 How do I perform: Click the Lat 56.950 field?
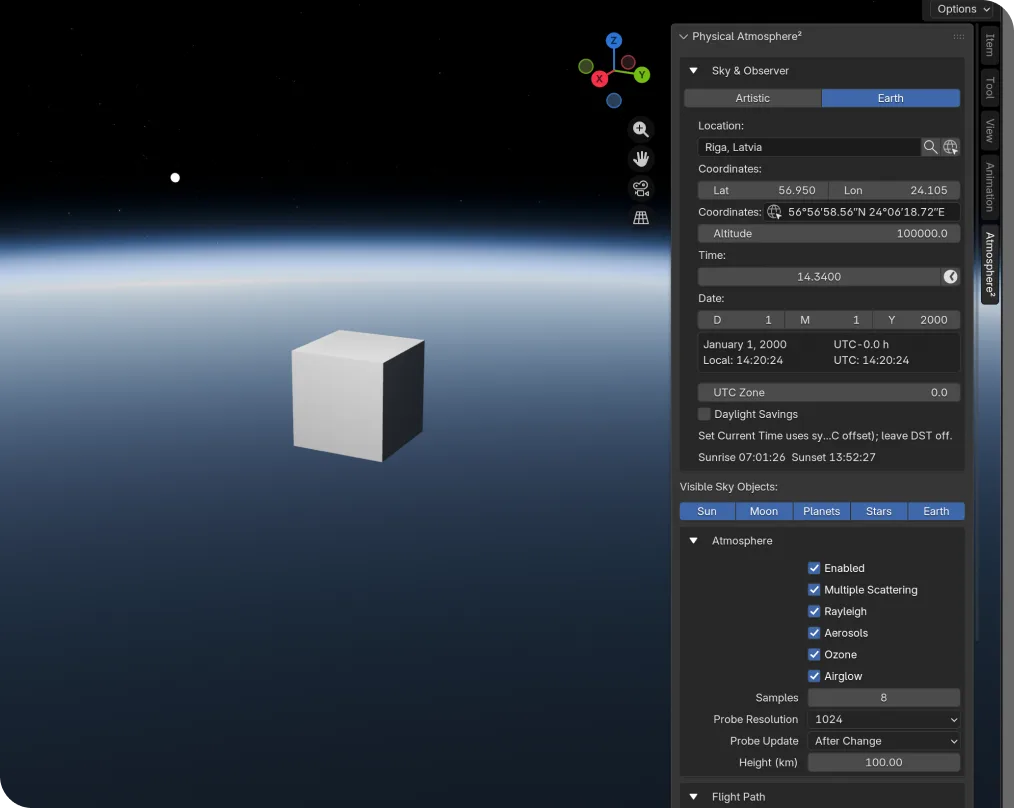point(762,190)
